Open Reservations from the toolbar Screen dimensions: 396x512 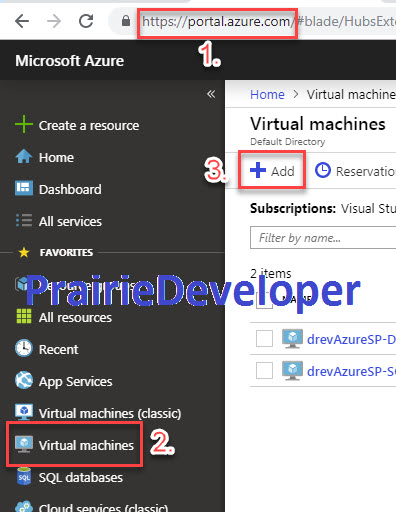tap(366, 171)
